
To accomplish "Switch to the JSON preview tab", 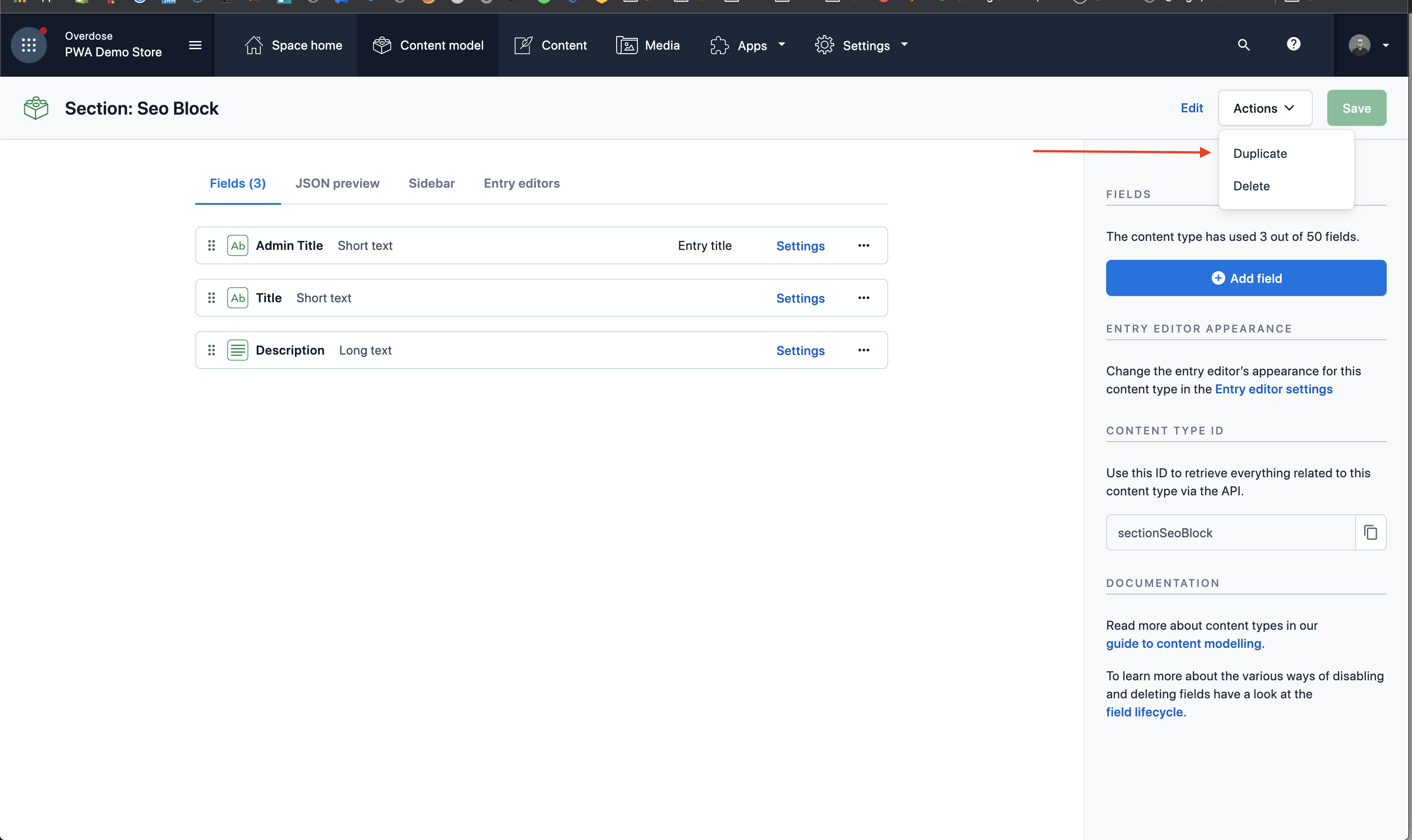I will [x=337, y=183].
